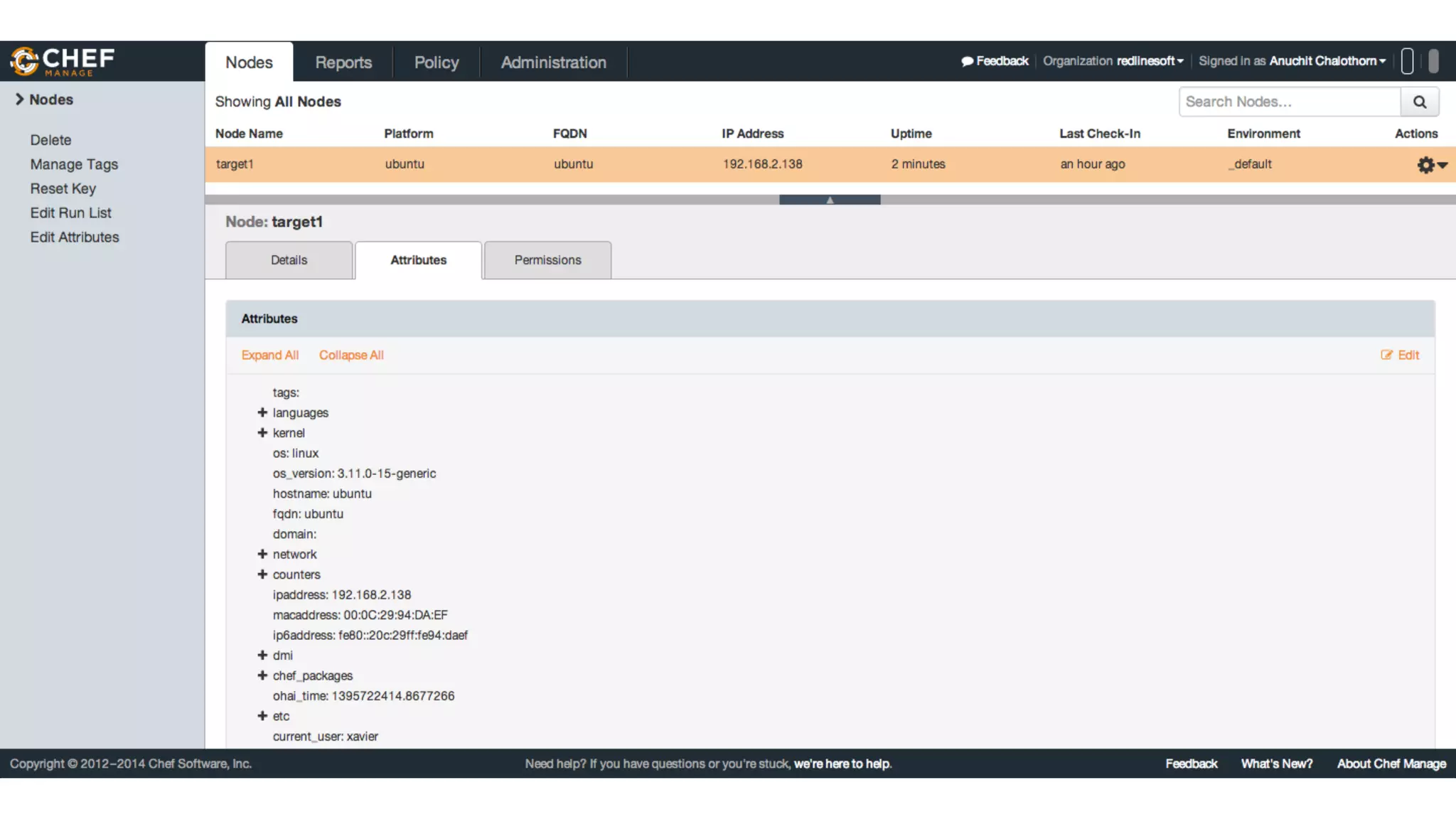Collapse the node detail pane handle
The image size is (1456, 819).
point(830,200)
